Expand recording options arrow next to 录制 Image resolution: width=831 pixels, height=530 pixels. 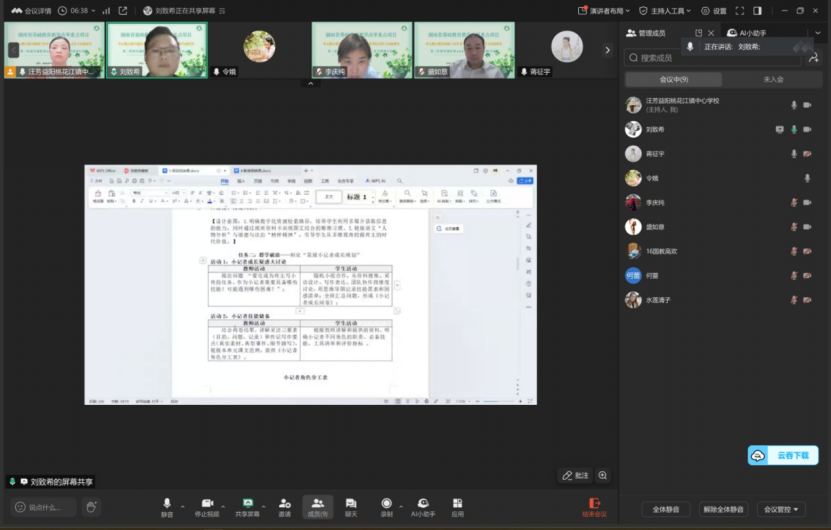[401, 507]
